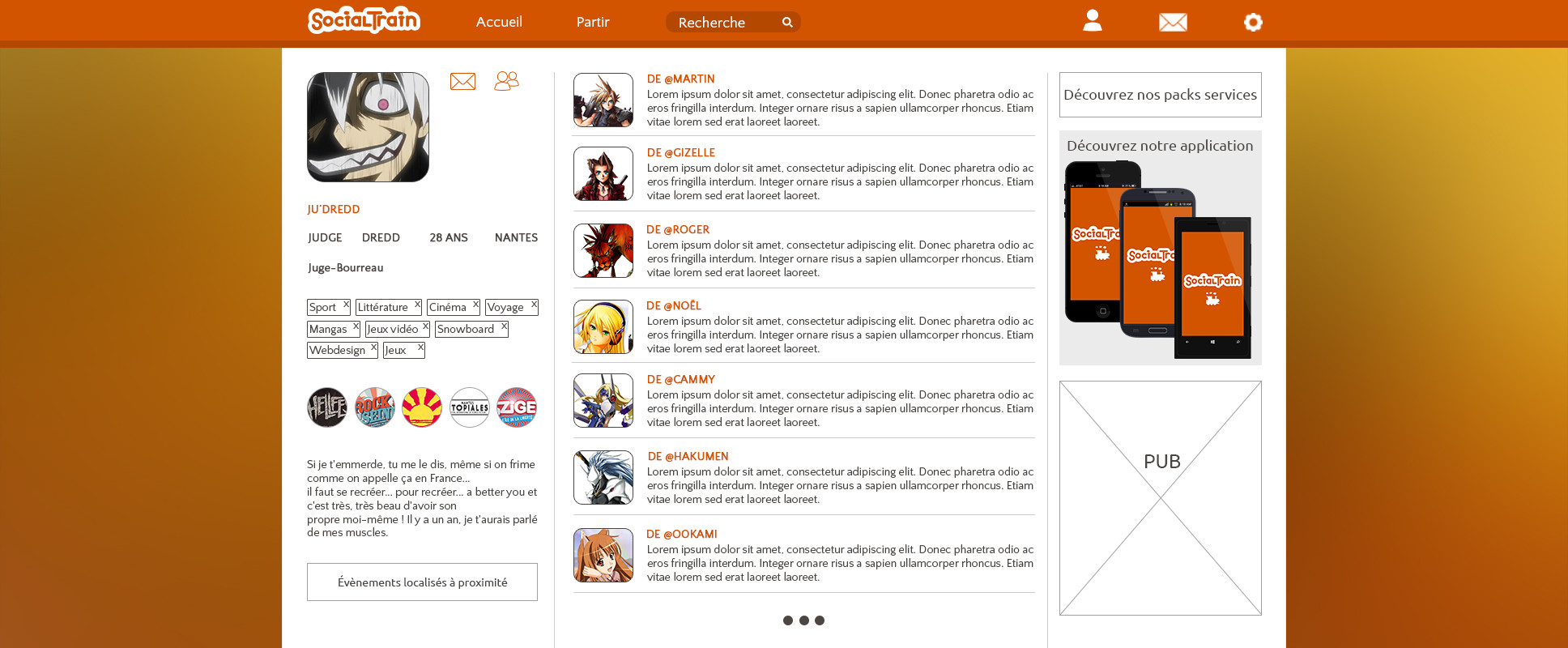The image size is (1568, 648).
Task: Send message via envelope beside profile picture
Action: pos(462,81)
